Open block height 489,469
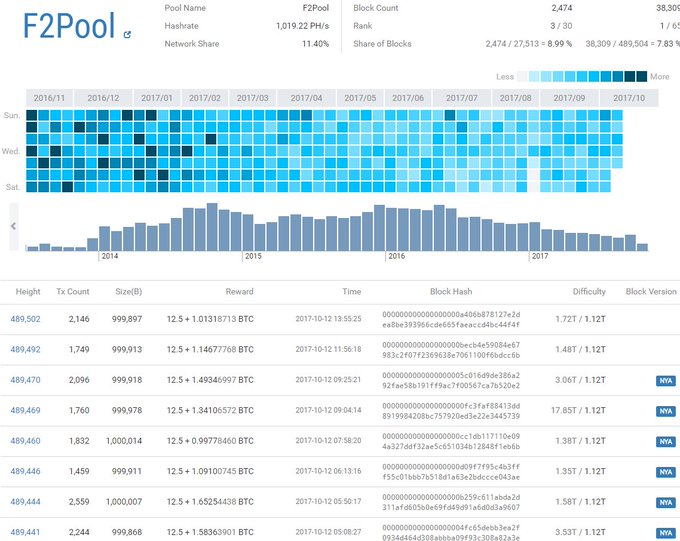The image size is (680, 541). pos(25,410)
